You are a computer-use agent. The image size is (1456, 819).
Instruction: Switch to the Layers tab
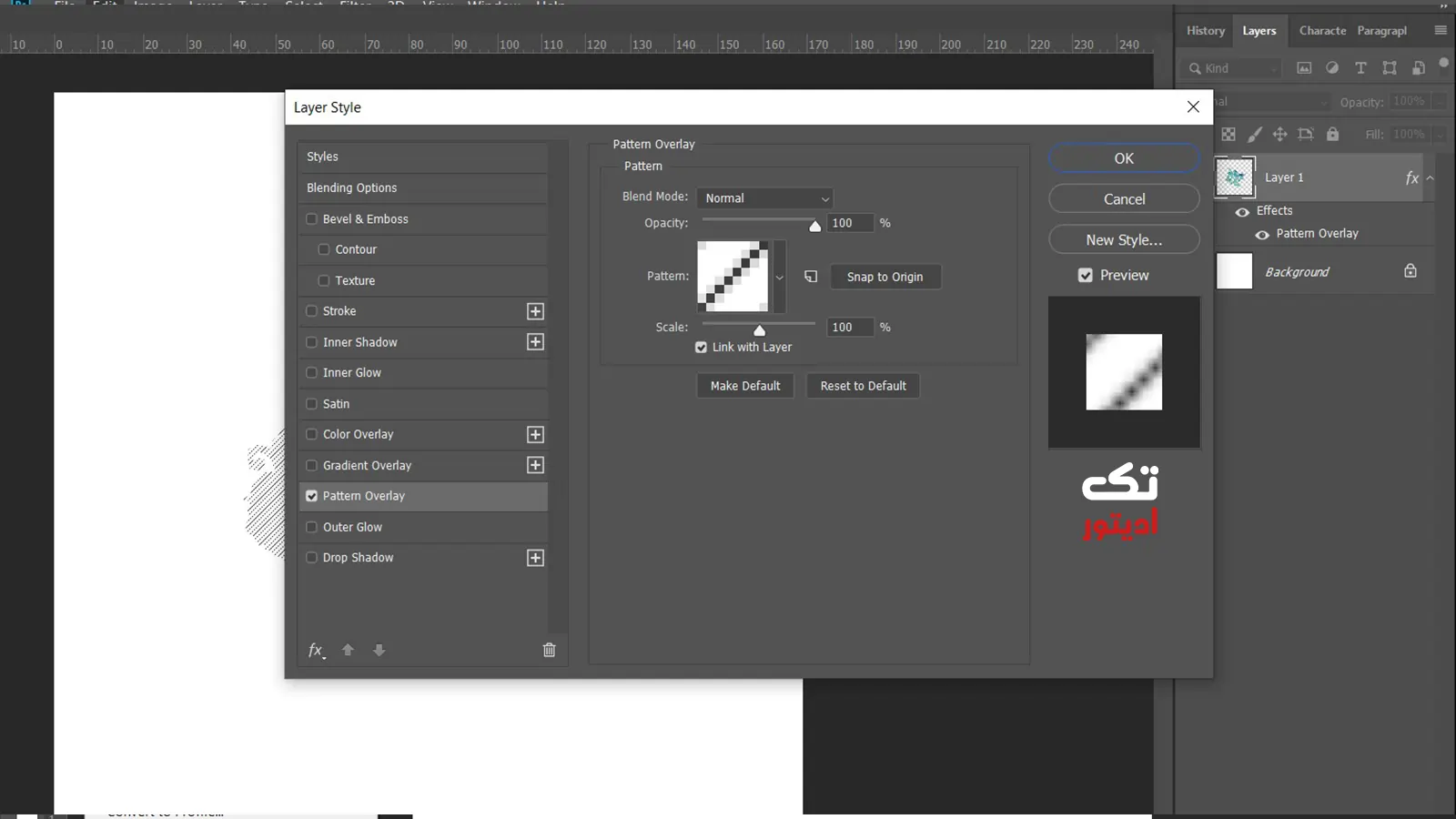(1259, 31)
